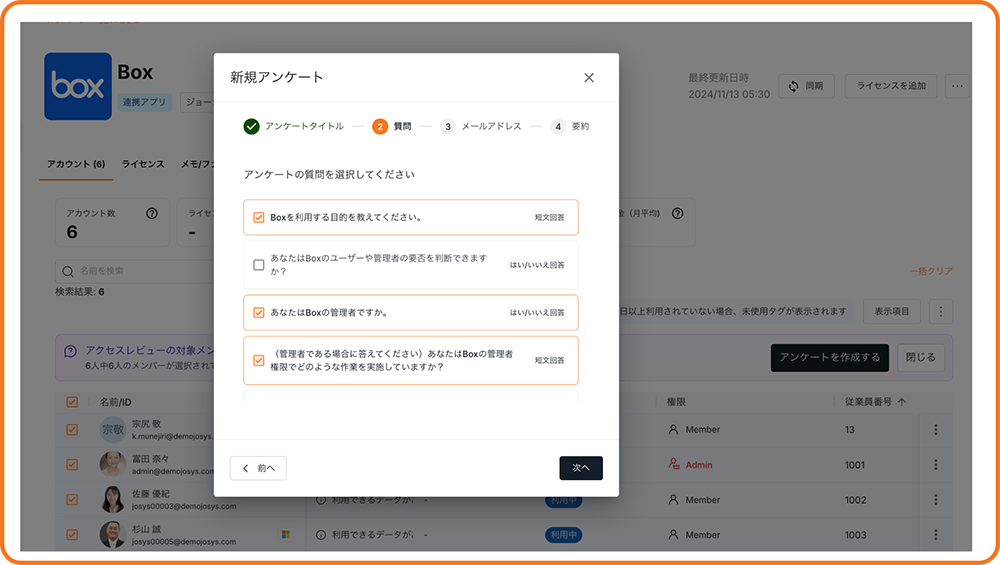Sort by 従業員番号 arrow

[902, 402]
